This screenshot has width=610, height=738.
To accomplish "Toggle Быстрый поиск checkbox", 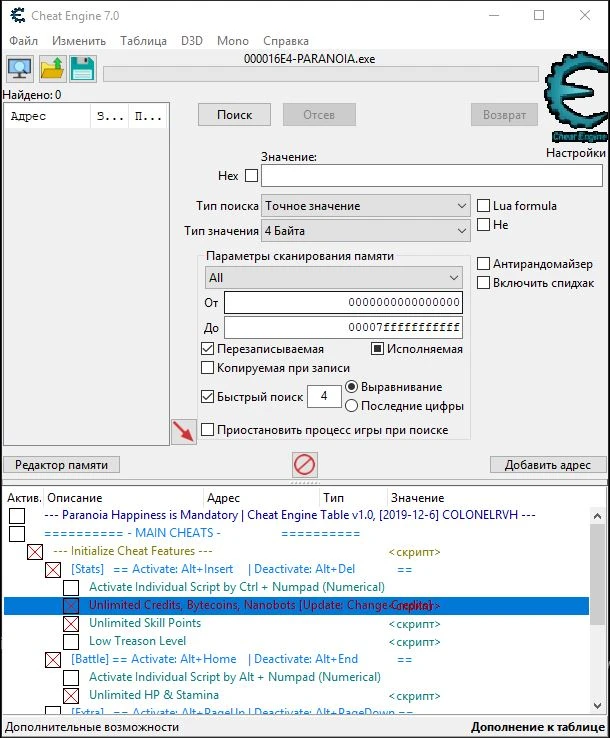I will pos(207,397).
